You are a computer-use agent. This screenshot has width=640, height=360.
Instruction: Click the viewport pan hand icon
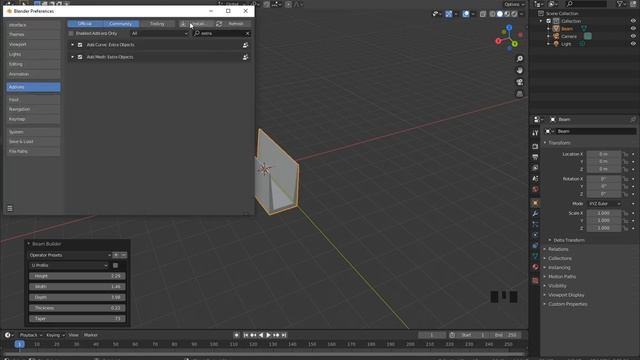[520, 70]
